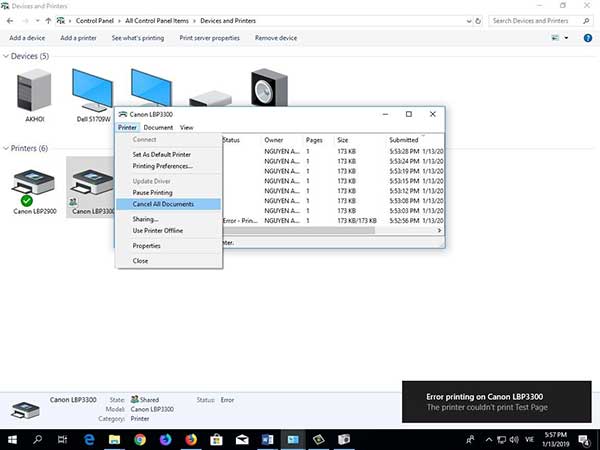The image size is (600, 450).
Task: Switch to Microsoft Word on taskbar
Action: [267, 440]
